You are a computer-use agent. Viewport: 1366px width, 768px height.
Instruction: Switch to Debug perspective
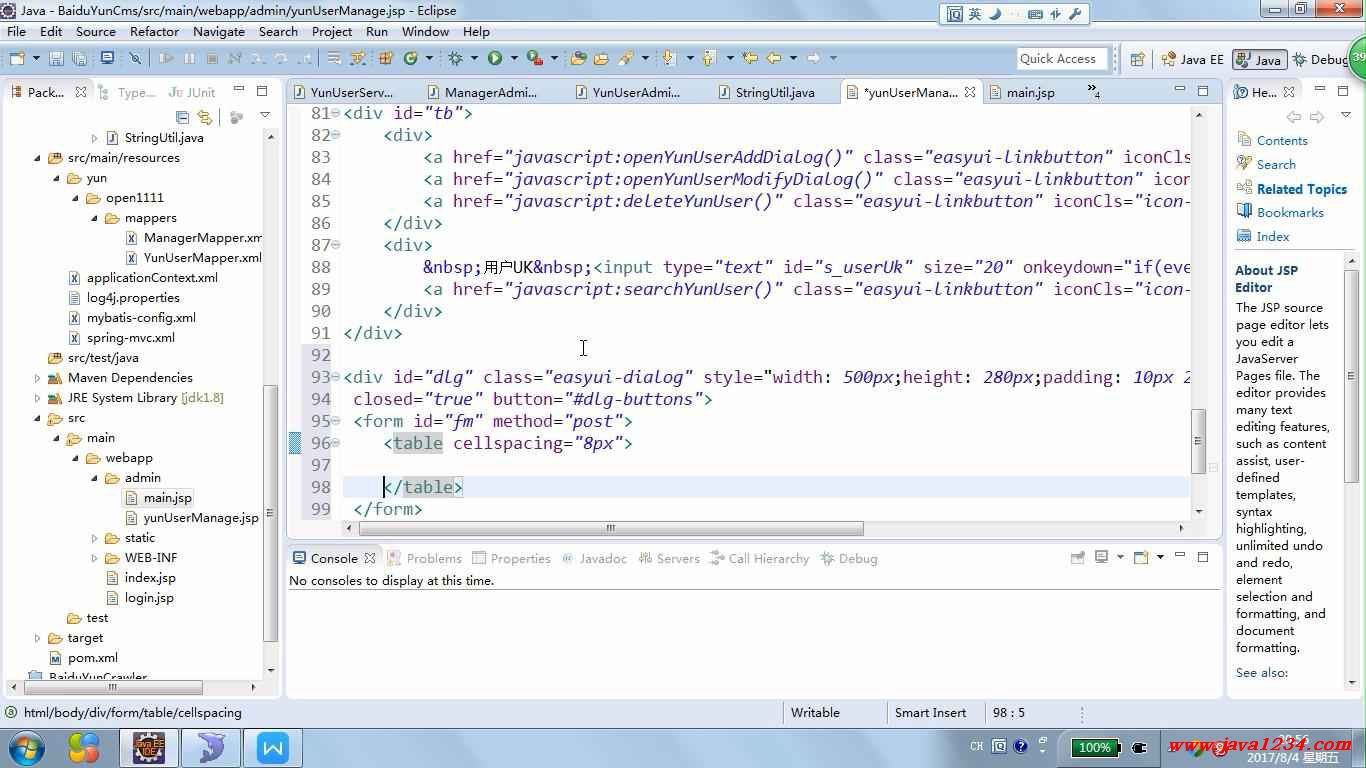pyautogui.click(x=1321, y=59)
